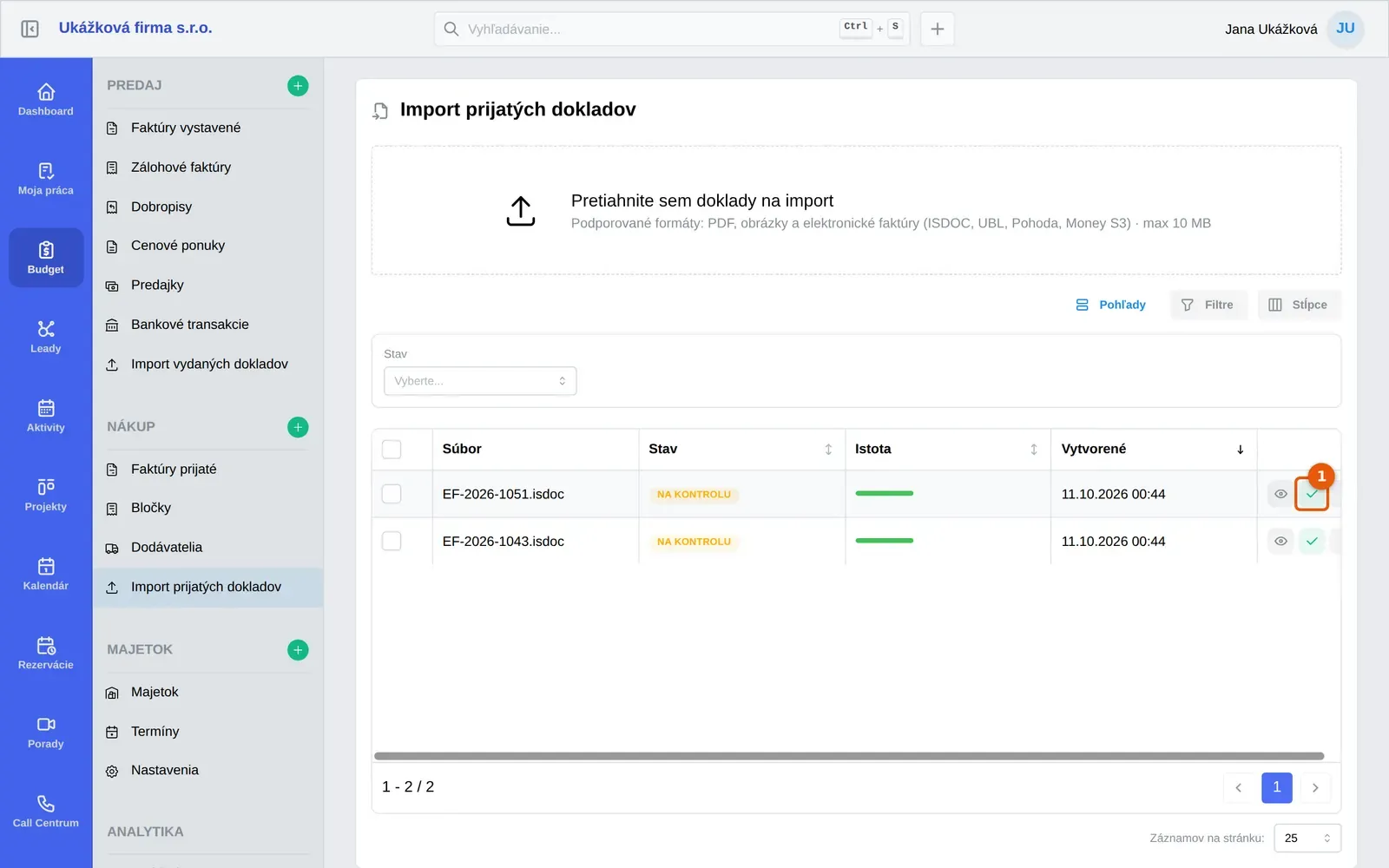Open Dashboard from the left rail
Viewport: 1389px width, 868px height.
pyautogui.click(x=46, y=100)
